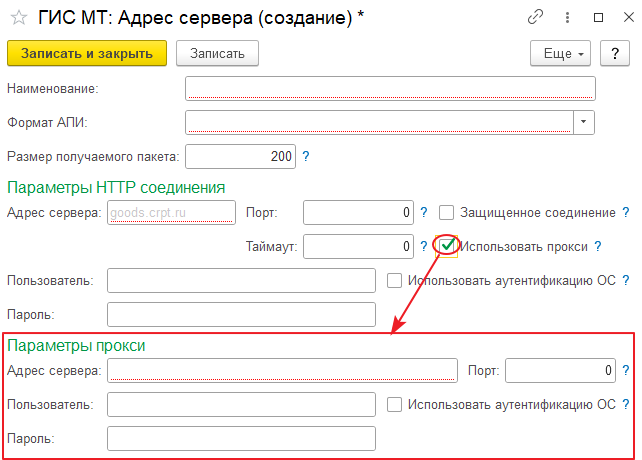
Task: Open the vertical three-dots menu in the title bar
Action: [569, 18]
